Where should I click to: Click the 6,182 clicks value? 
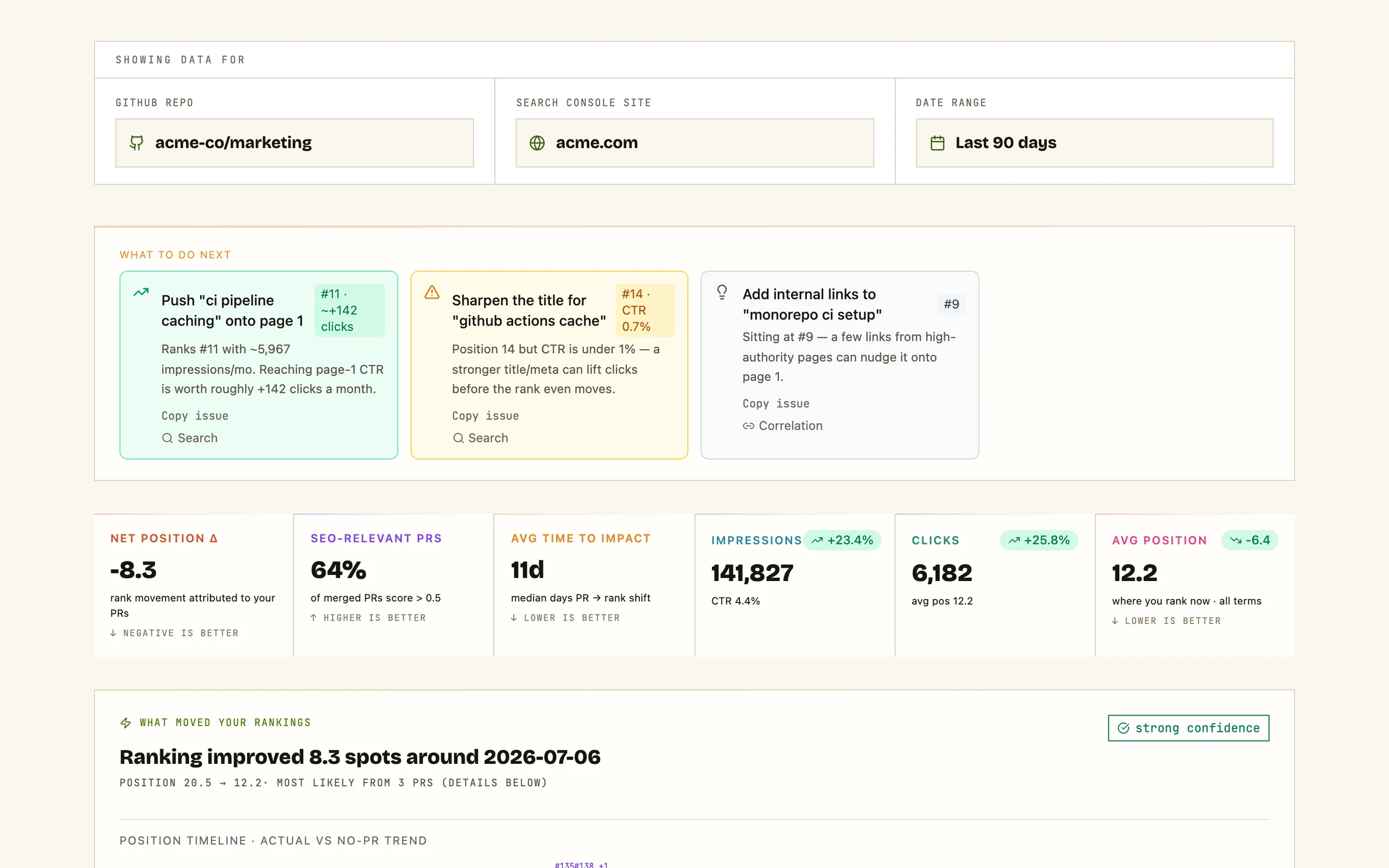coord(942,573)
